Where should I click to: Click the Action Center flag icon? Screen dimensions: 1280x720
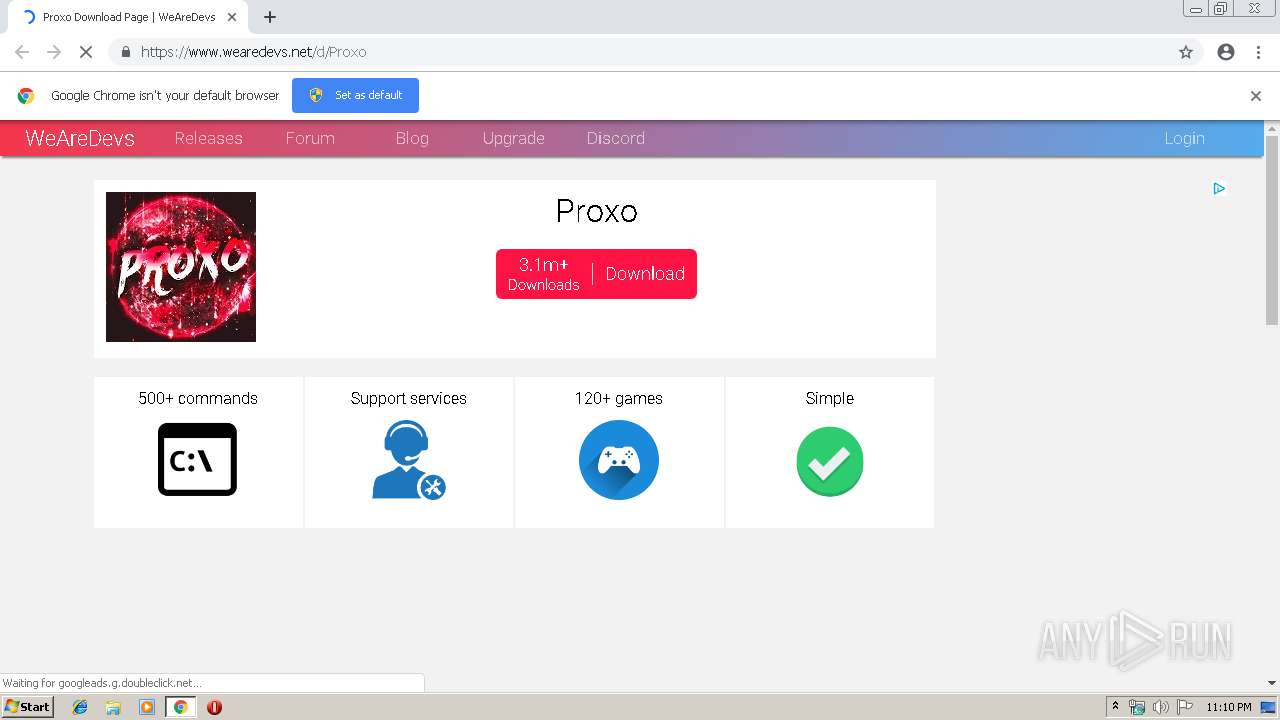click(1185, 707)
